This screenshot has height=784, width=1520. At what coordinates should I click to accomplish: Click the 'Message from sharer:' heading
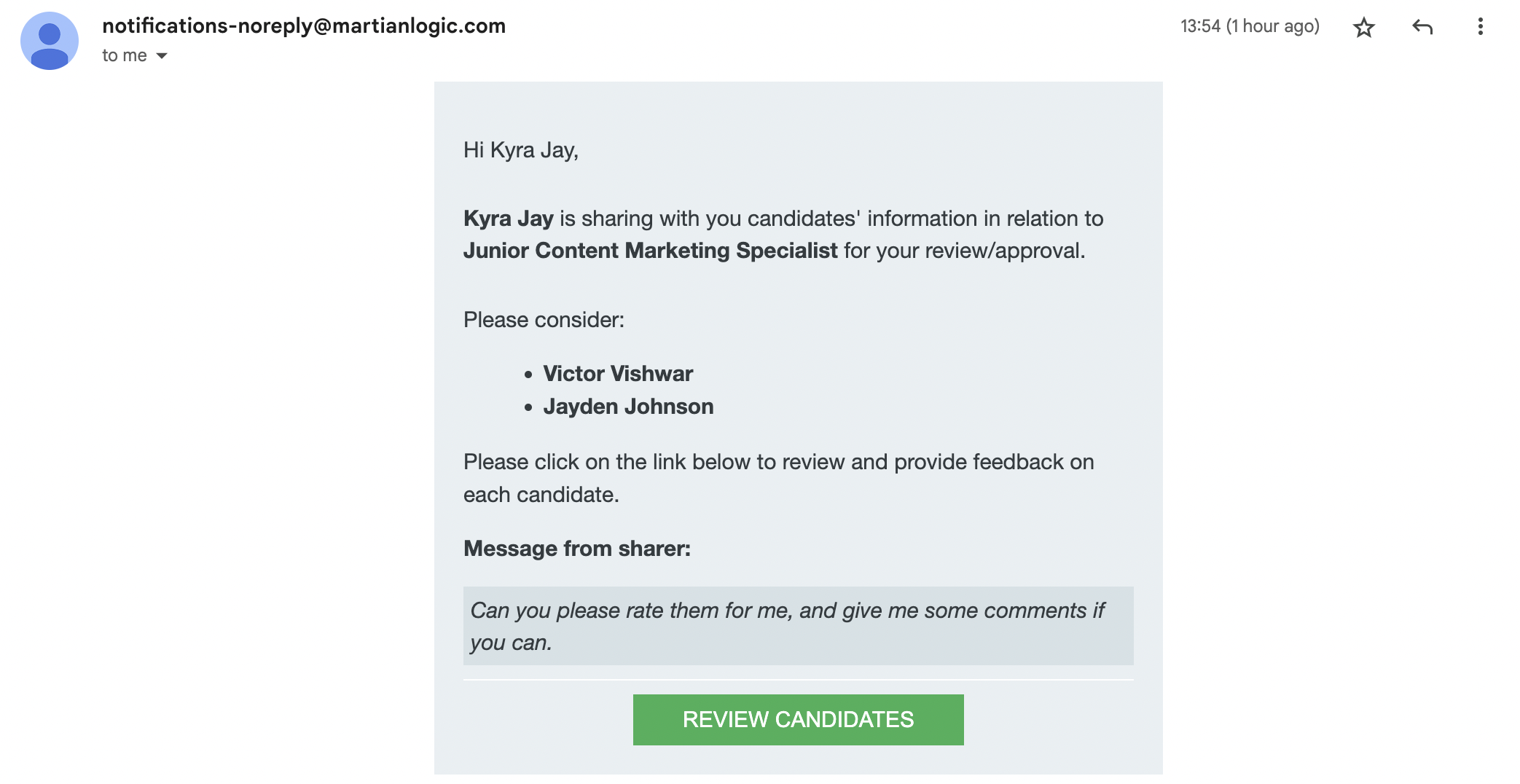(x=577, y=549)
